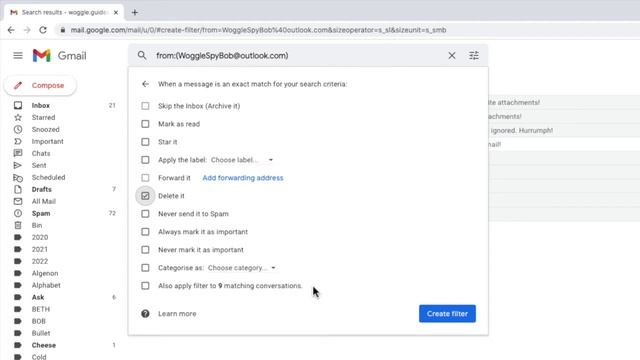
Task: Open the Ask label
Action: pyautogui.click(x=38, y=297)
